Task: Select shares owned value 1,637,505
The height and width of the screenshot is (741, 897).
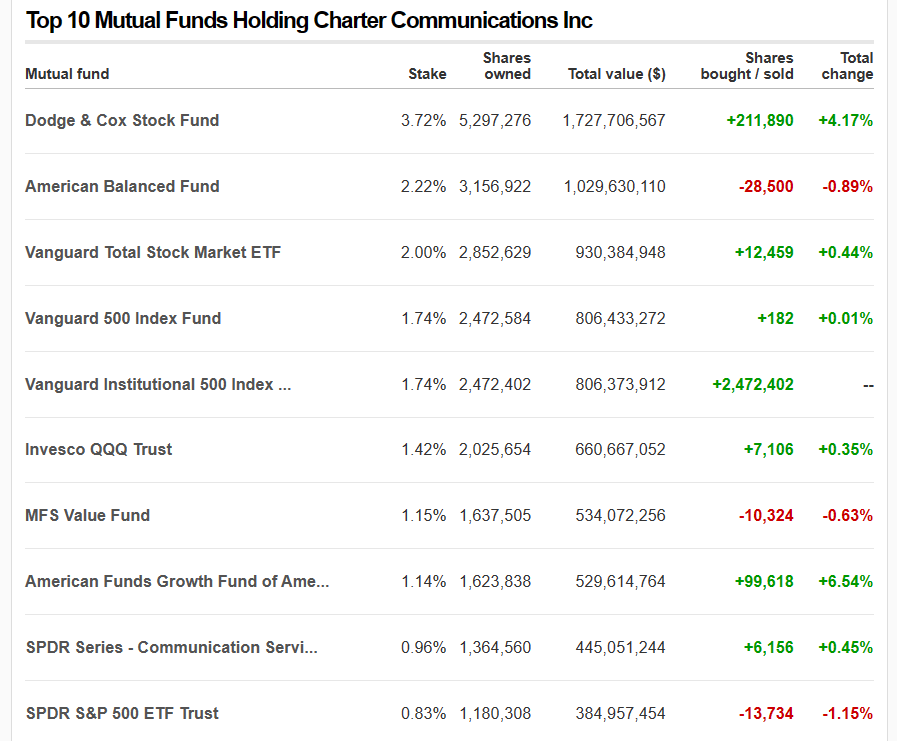Action: coord(495,516)
